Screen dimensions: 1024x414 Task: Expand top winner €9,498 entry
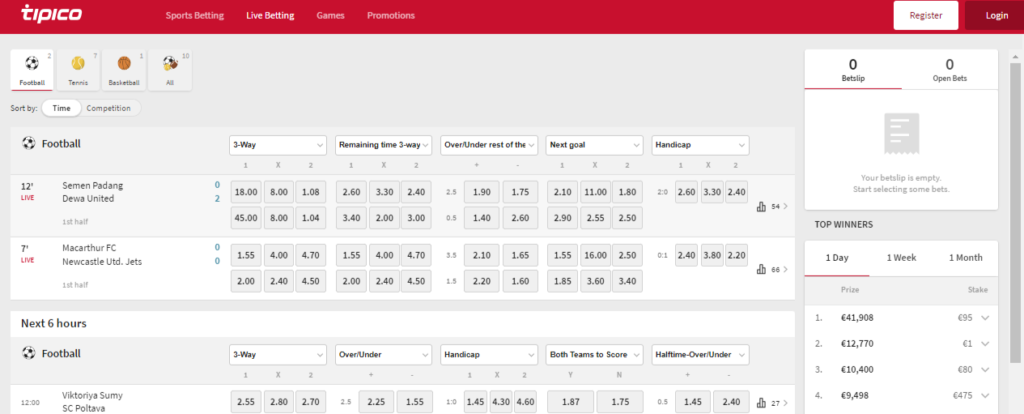[x=985, y=395]
